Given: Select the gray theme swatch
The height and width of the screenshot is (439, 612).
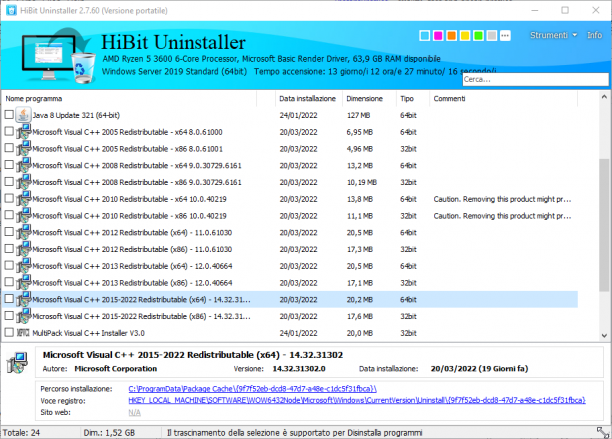Looking at the screenshot, I should 492,36.
